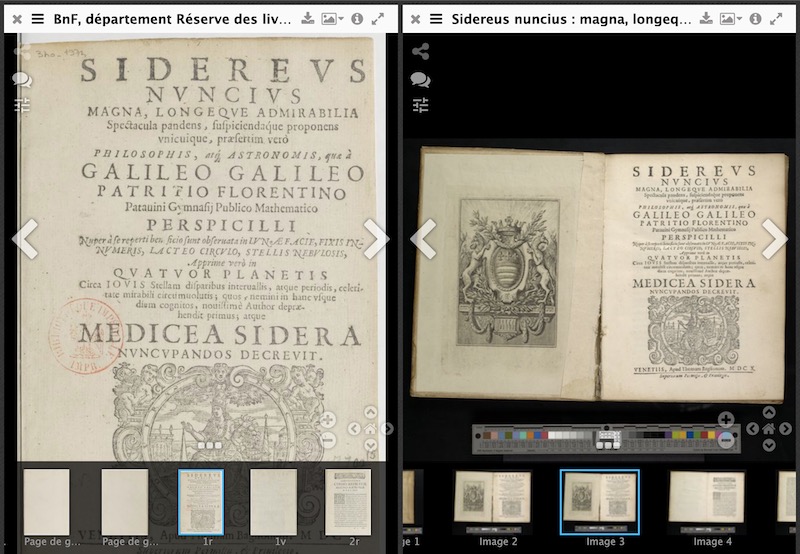Select second 'Page de g...' thumbnail
The image size is (800, 554).
(124, 502)
